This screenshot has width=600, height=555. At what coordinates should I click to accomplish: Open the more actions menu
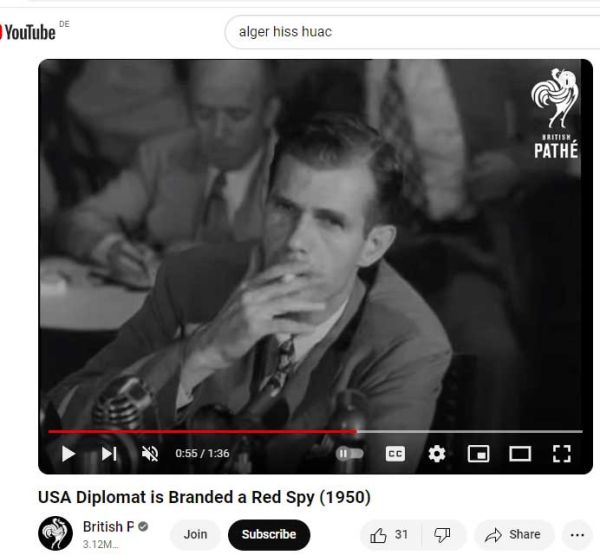577,535
